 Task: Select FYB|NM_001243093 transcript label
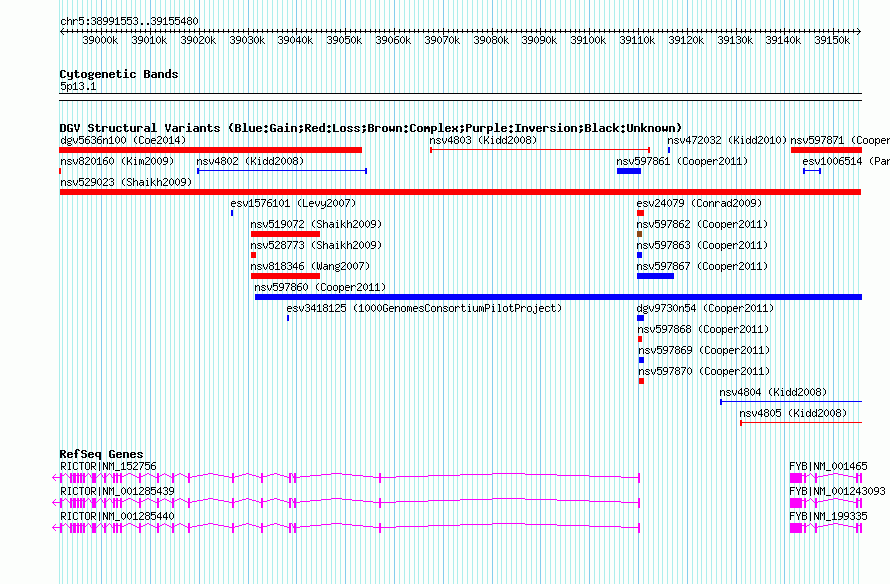[837, 491]
